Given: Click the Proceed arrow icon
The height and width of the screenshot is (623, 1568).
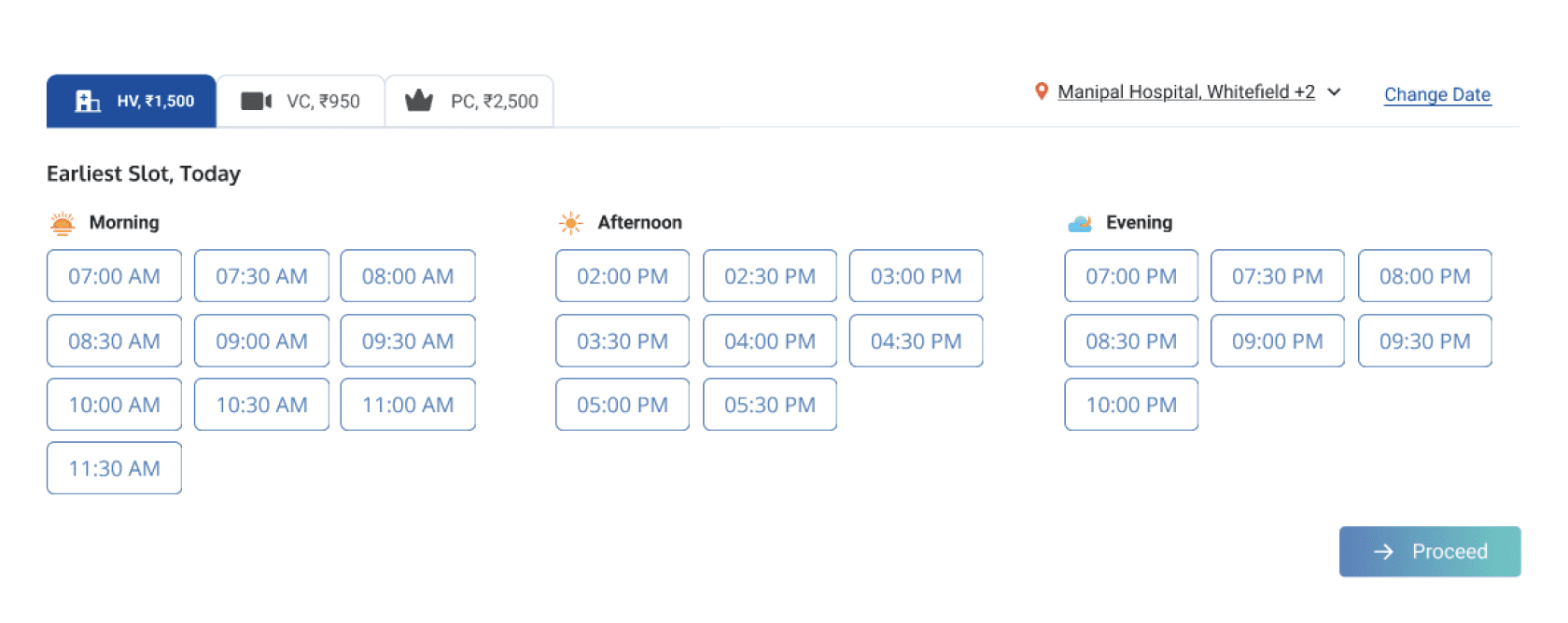Looking at the screenshot, I should 1383,552.
